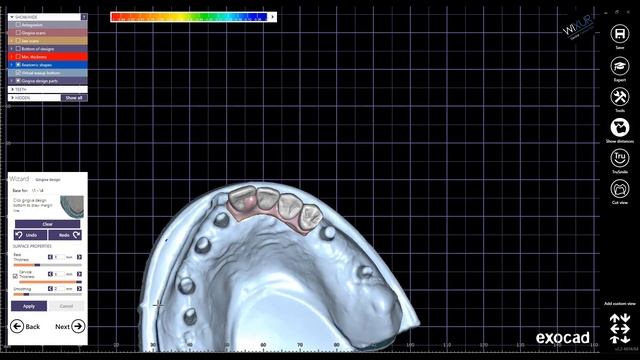640x360 pixels.
Task: Uncheck the Gingiva design parts checkbox
Action: (18, 81)
